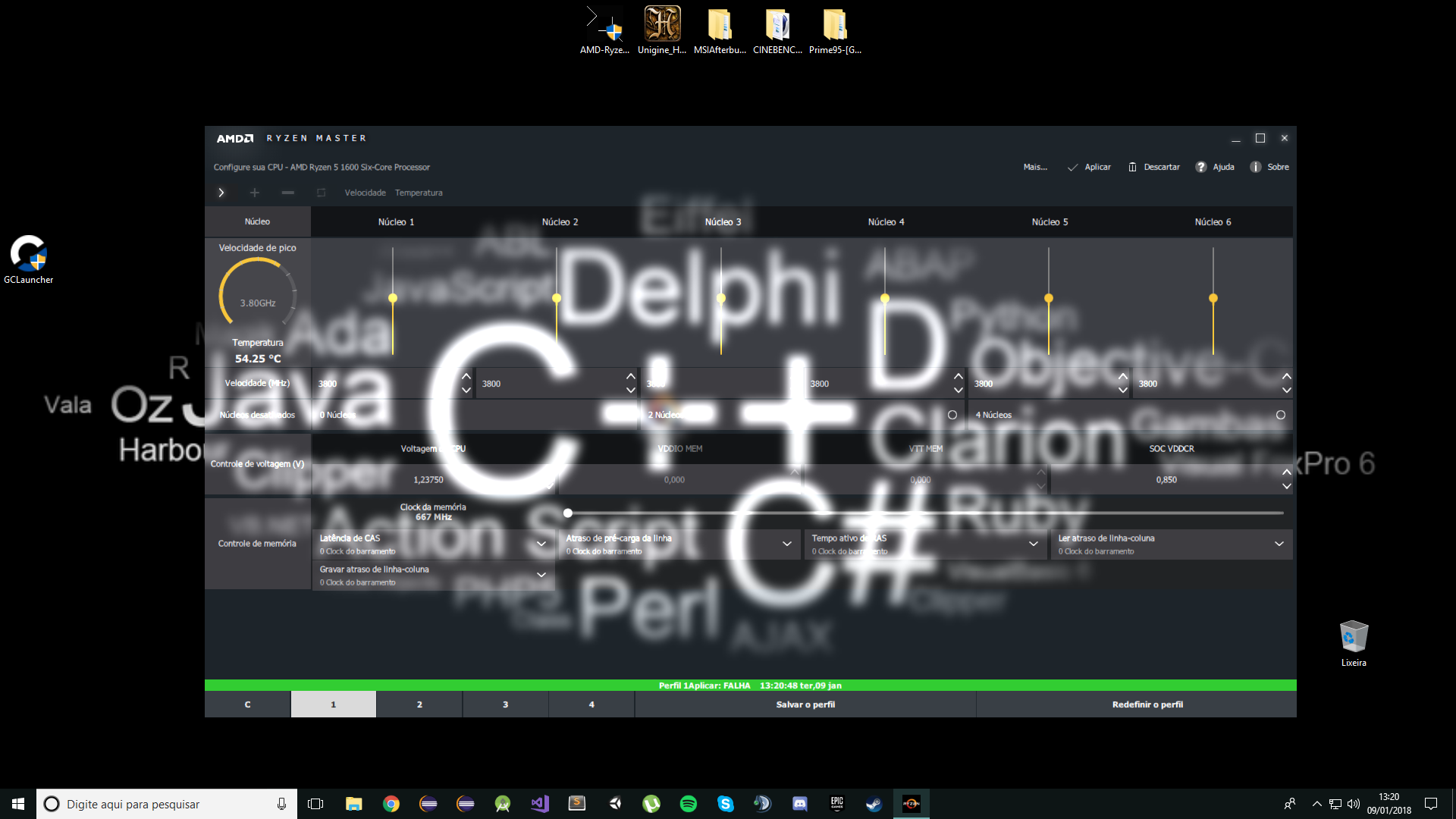Open the GCLauncher desktop shortcut
Screen dimensions: 1456x819
tap(29, 259)
